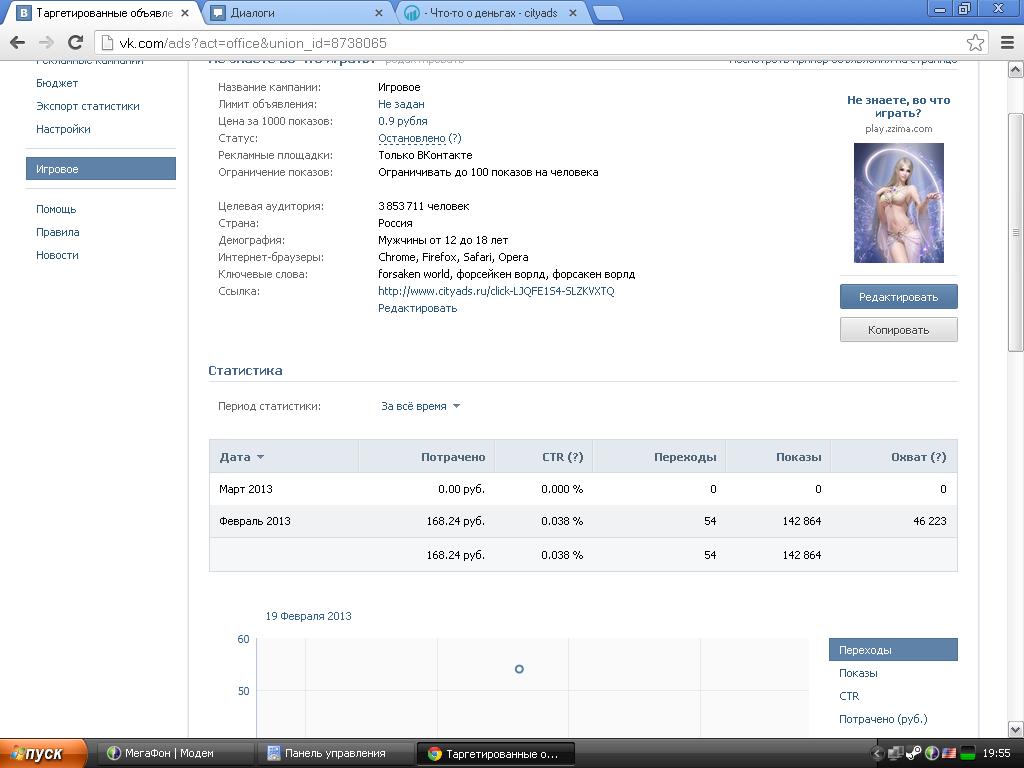The image size is (1024, 768).
Task: Click the address bar URL field
Action: (530, 43)
